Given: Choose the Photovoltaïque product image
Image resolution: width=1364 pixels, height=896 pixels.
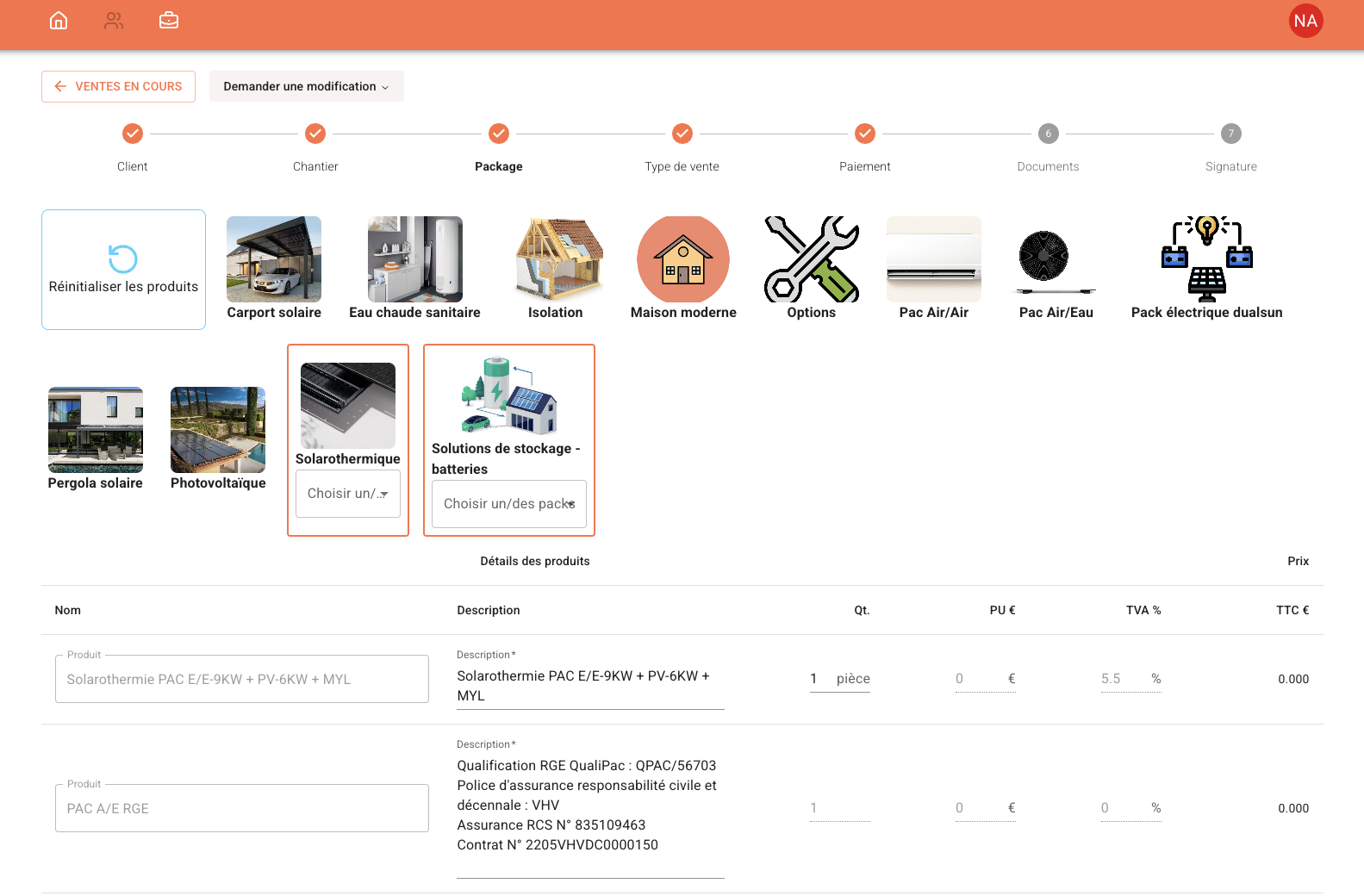Looking at the screenshot, I should coord(218,430).
